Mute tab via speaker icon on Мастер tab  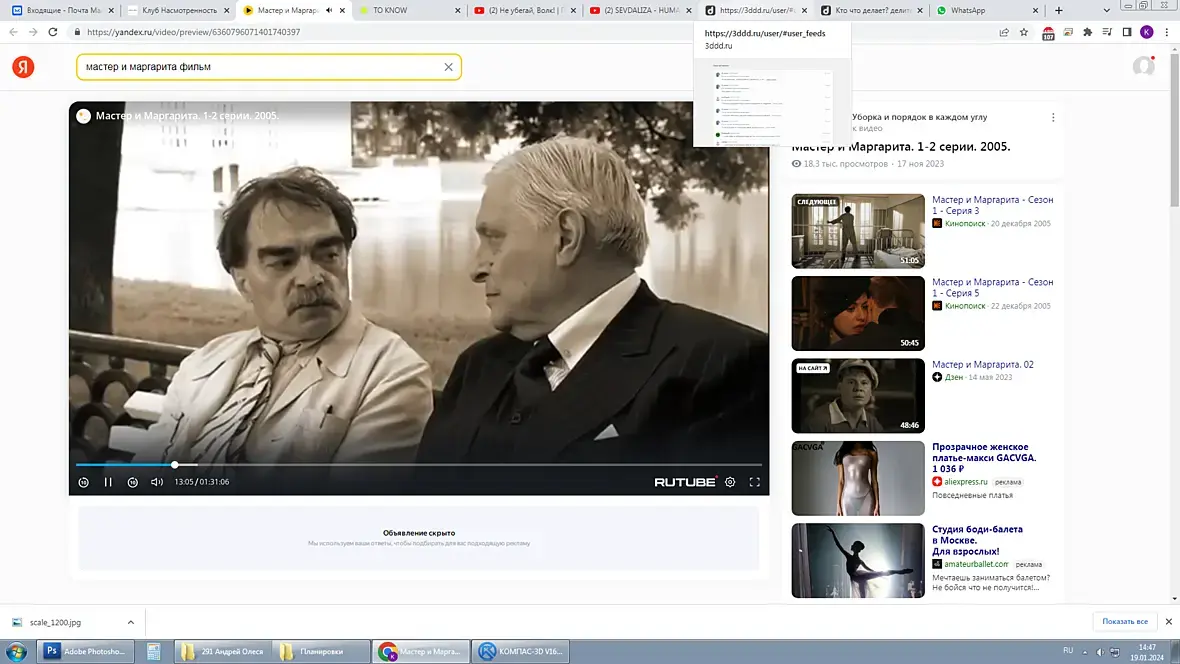click(x=329, y=11)
